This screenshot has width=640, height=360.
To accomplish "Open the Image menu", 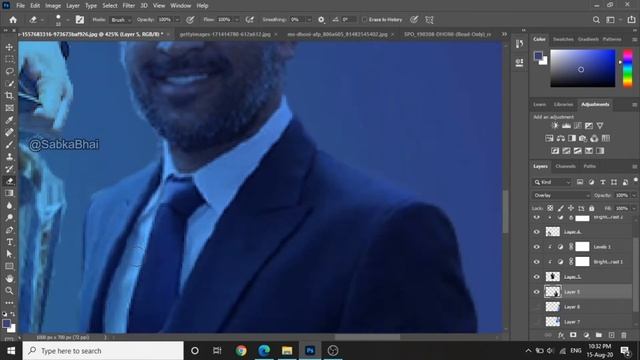I will (53, 6).
